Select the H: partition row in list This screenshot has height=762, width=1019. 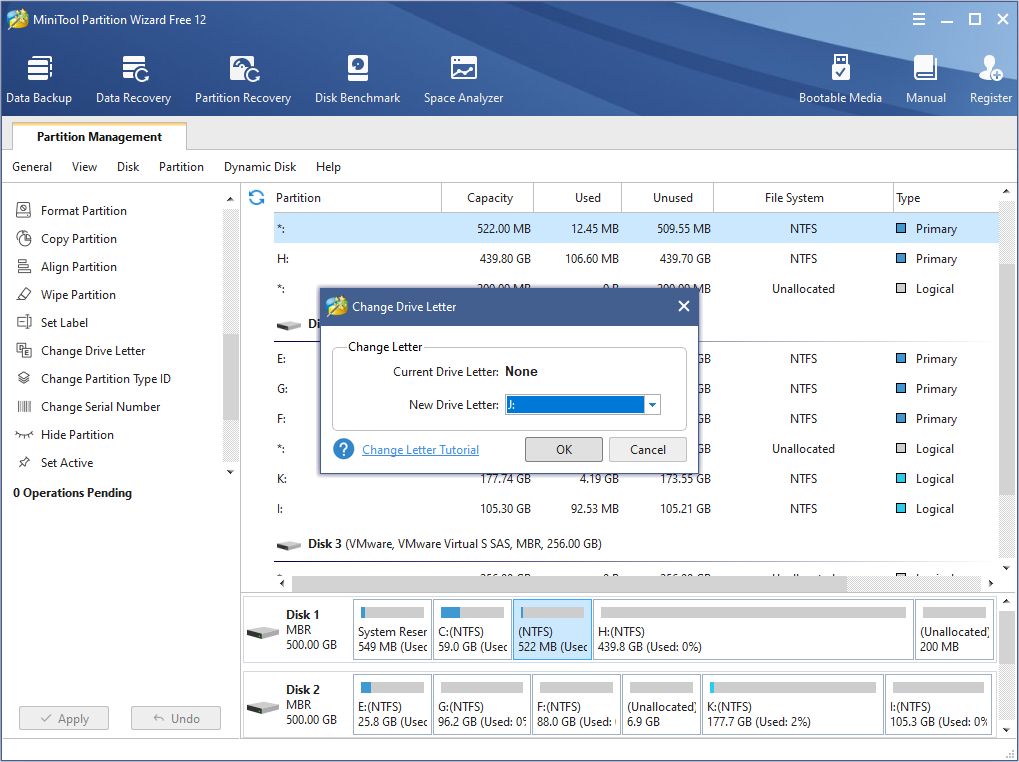pos(636,259)
